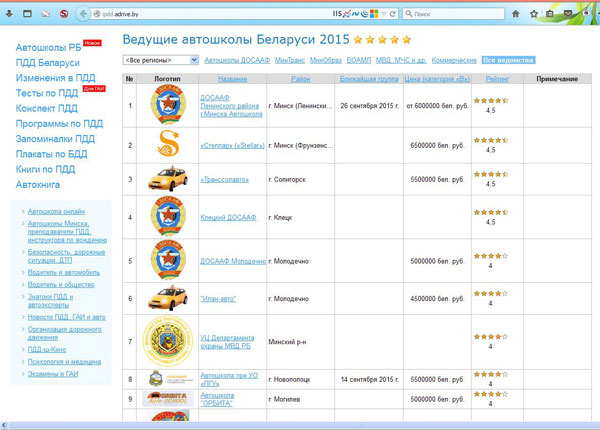Open Плакаты по БДД in the sidebar

tap(51, 154)
